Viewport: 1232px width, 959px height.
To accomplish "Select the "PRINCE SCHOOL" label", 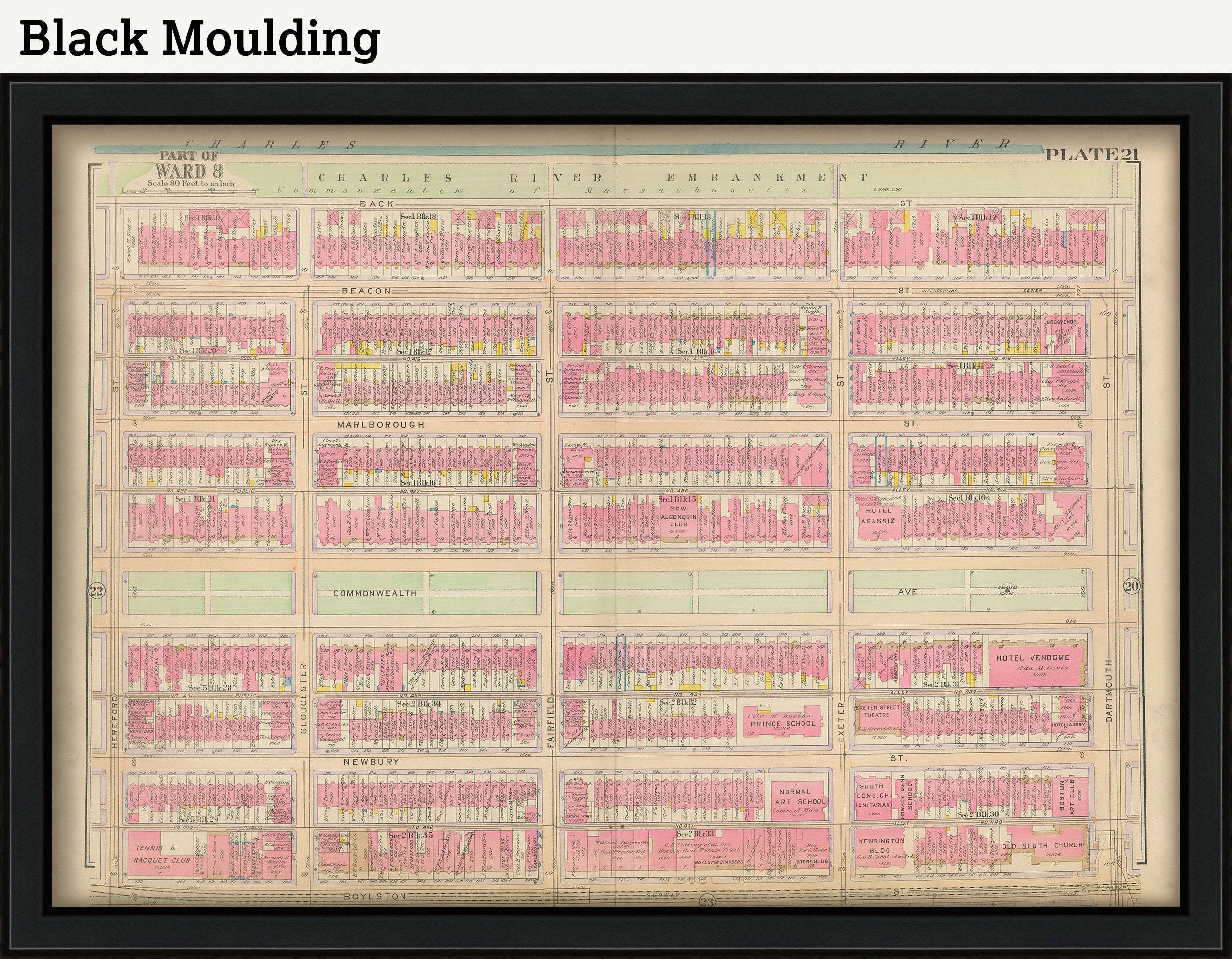I will [x=782, y=724].
